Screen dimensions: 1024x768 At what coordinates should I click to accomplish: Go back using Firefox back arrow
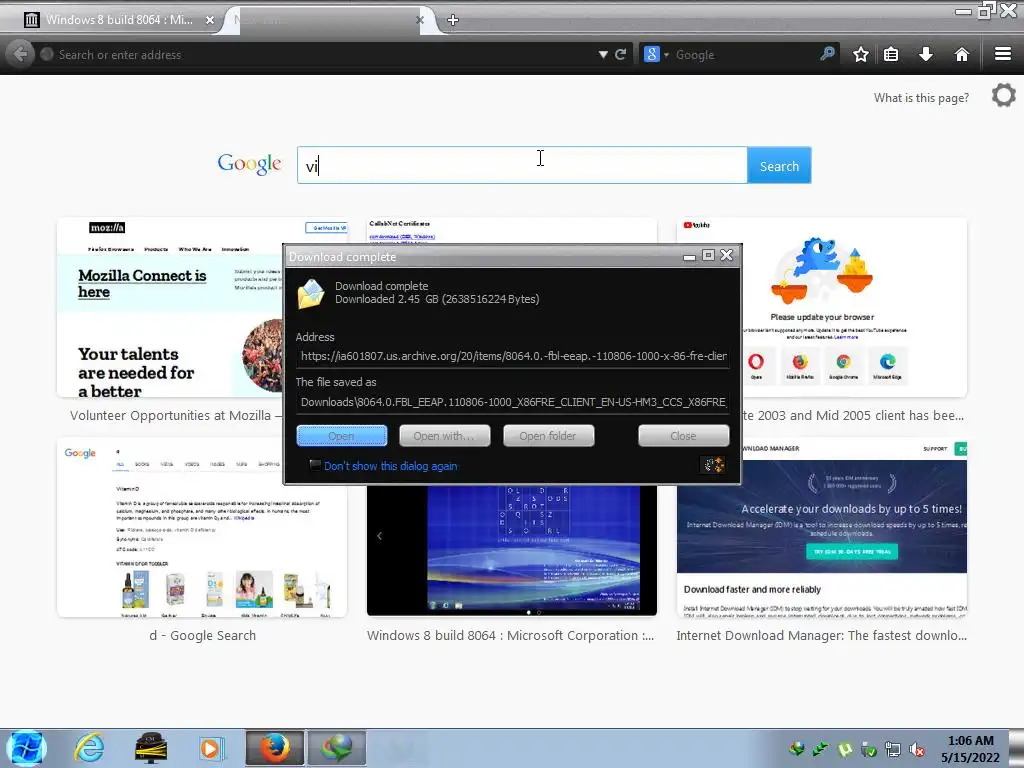point(20,54)
